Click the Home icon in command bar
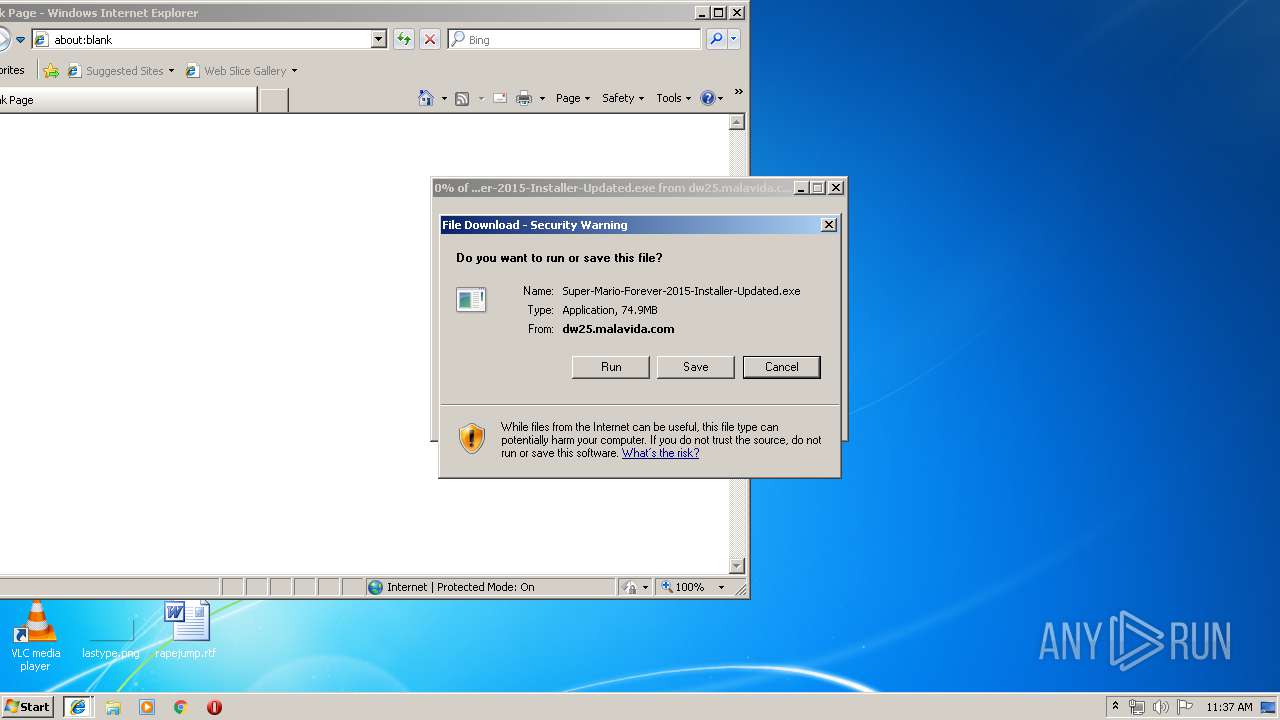The height and width of the screenshot is (720, 1280). pos(427,98)
